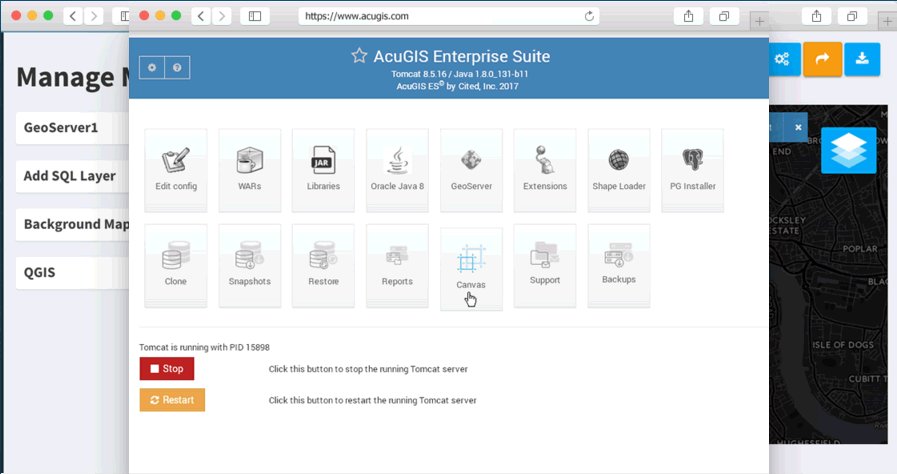Open the Clone tile

coord(176,265)
